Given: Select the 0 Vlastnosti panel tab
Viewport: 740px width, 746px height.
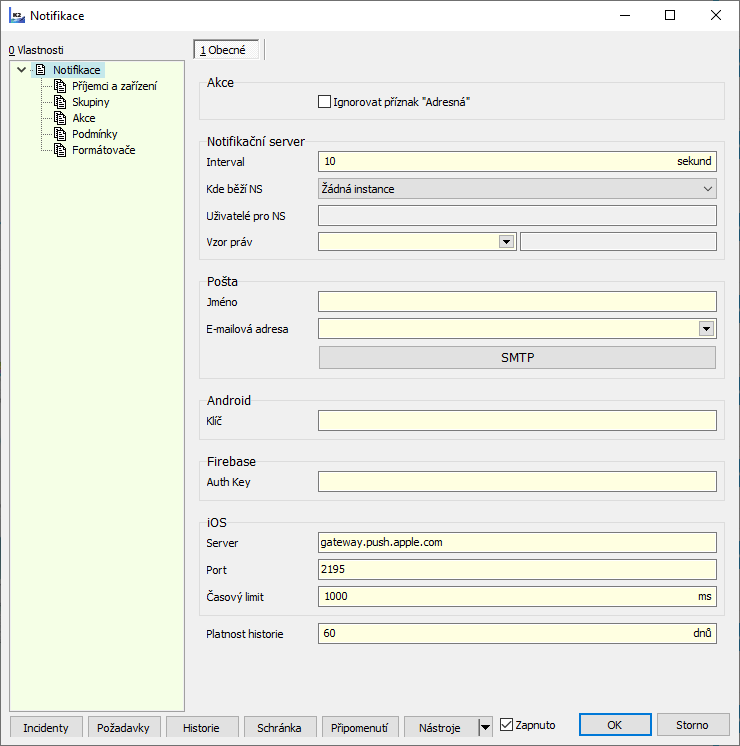Looking at the screenshot, I should tap(36, 50).
